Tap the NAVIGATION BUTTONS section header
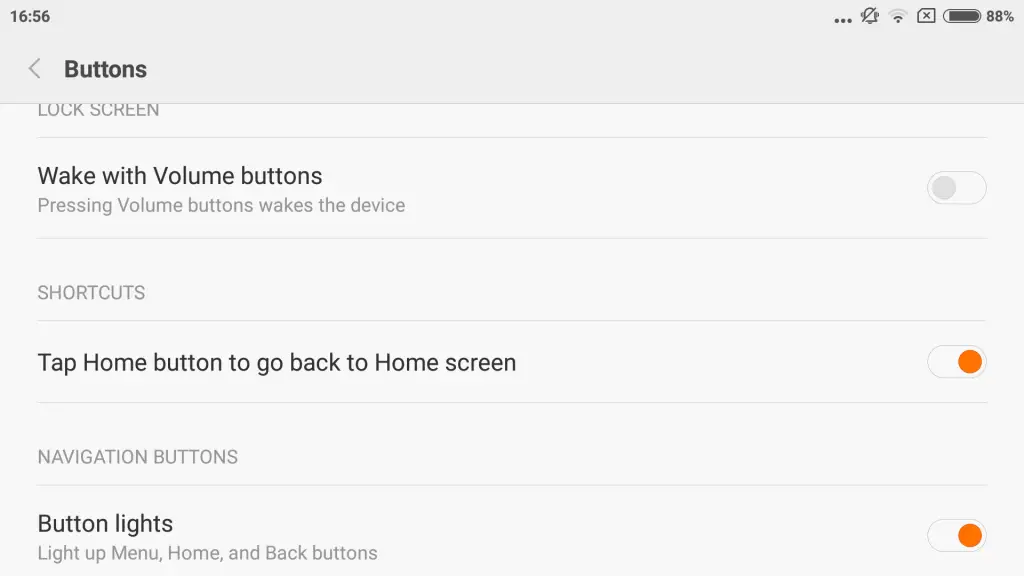The width and height of the screenshot is (1024, 576). 137,457
